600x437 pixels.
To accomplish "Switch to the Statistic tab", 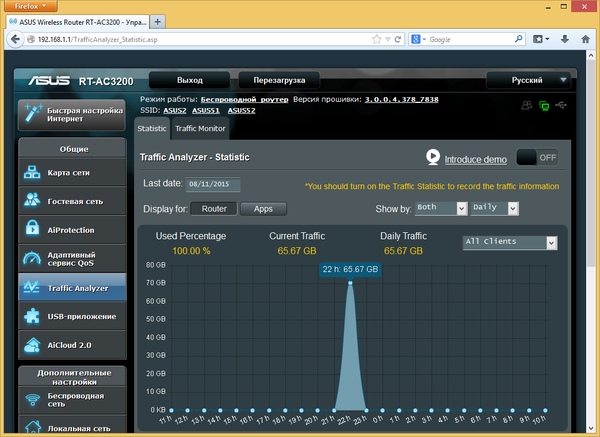I will coord(152,129).
